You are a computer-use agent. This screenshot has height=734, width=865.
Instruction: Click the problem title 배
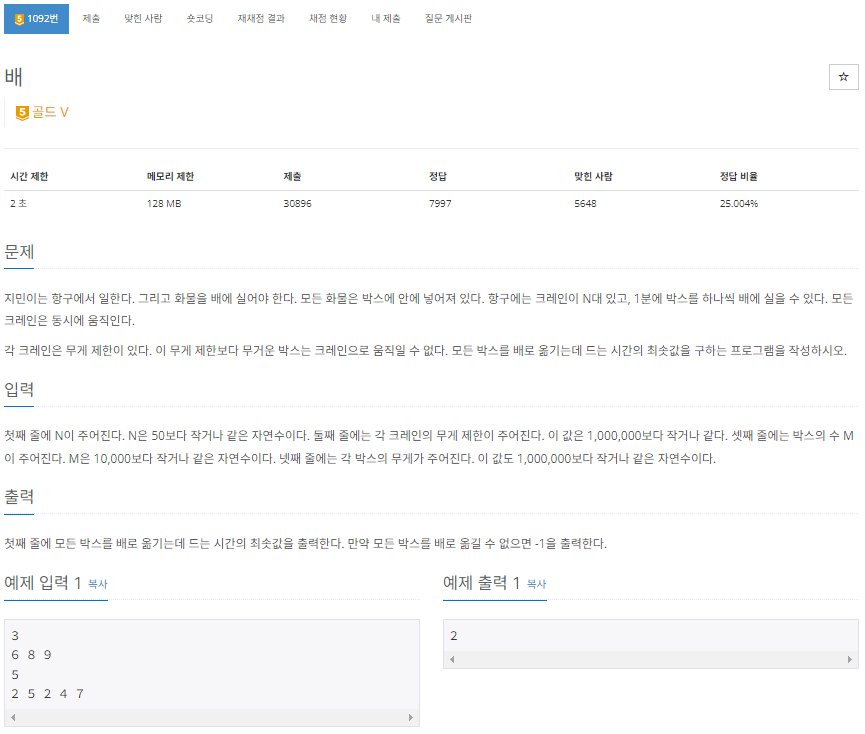[14, 77]
